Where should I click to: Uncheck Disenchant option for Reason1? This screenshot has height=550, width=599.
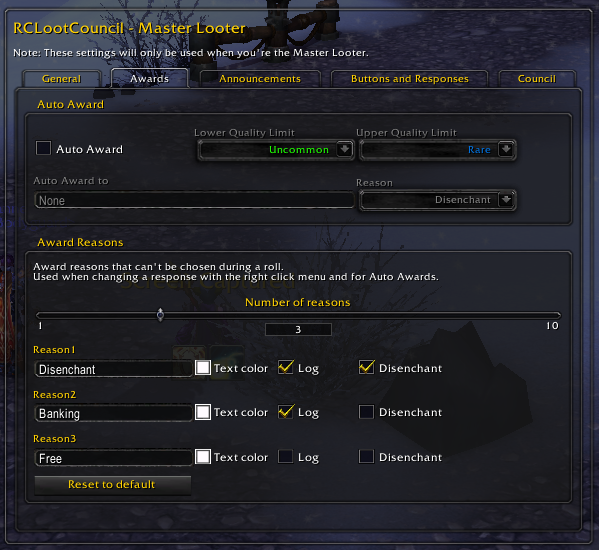point(366,367)
